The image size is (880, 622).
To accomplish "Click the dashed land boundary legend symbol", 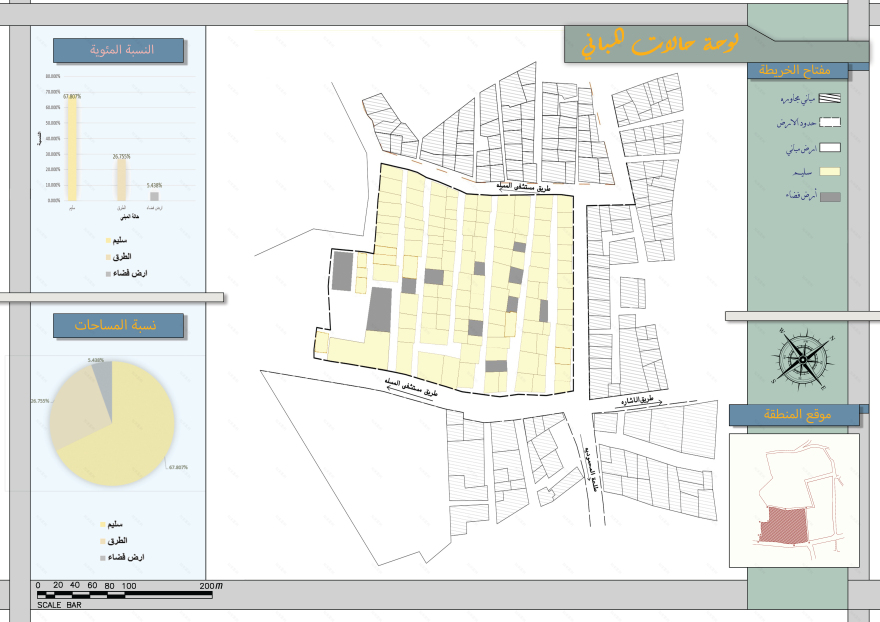I will pyautogui.click(x=830, y=122).
